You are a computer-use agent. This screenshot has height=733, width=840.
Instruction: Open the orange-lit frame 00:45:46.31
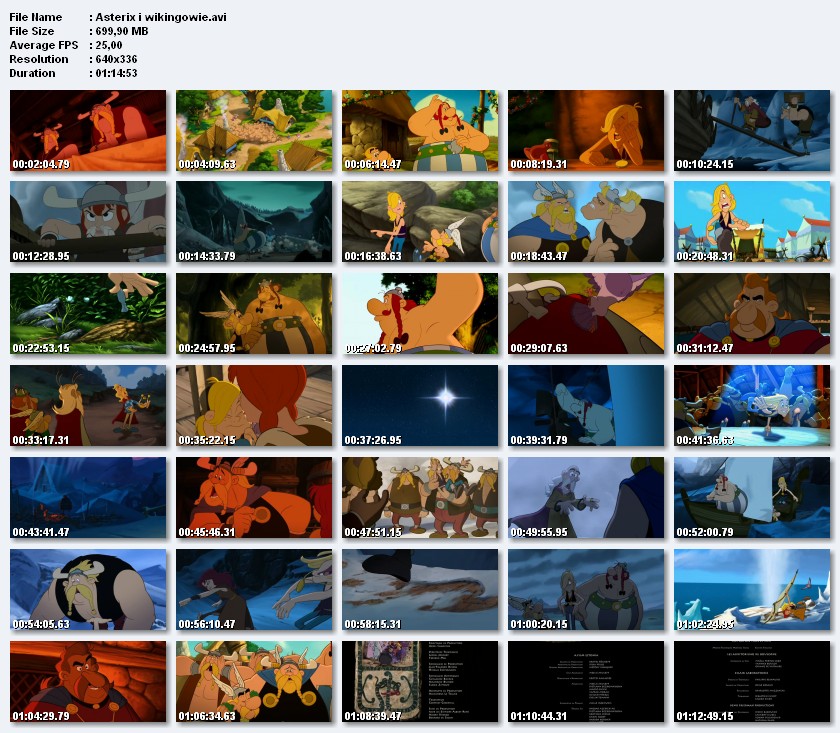point(254,498)
